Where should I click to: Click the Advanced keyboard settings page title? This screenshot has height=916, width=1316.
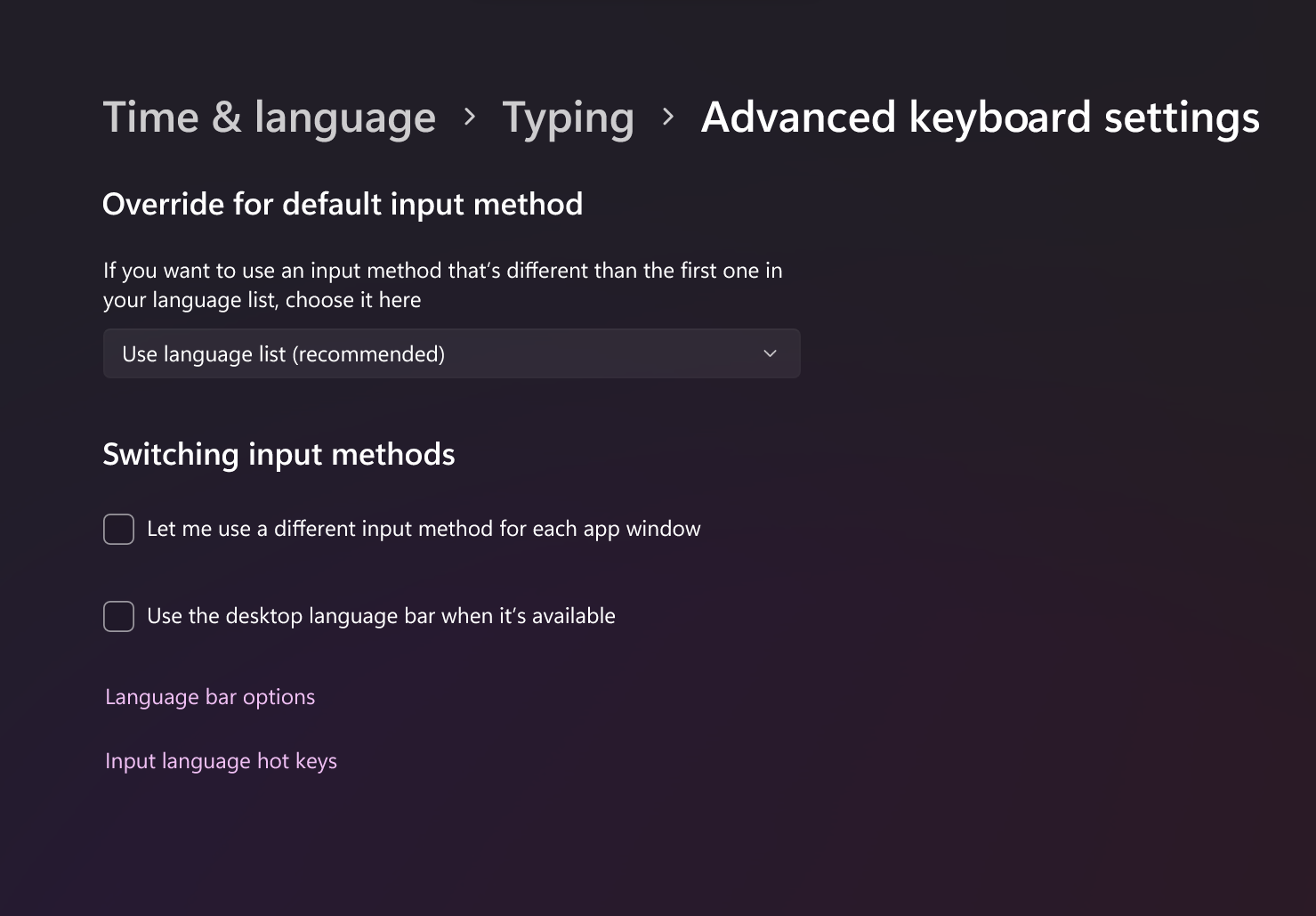coord(980,118)
